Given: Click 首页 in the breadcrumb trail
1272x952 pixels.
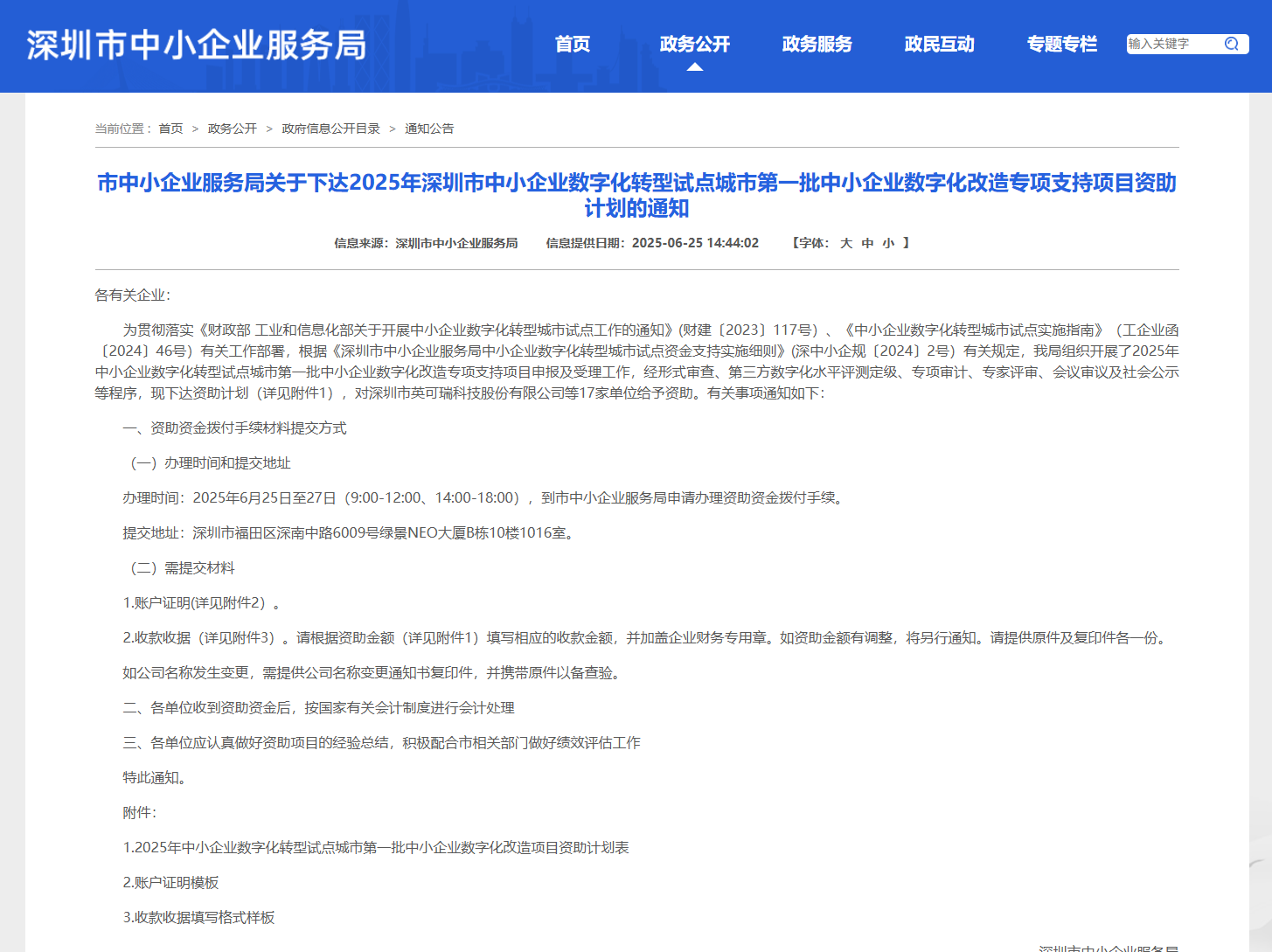Looking at the screenshot, I should click(x=170, y=129).
